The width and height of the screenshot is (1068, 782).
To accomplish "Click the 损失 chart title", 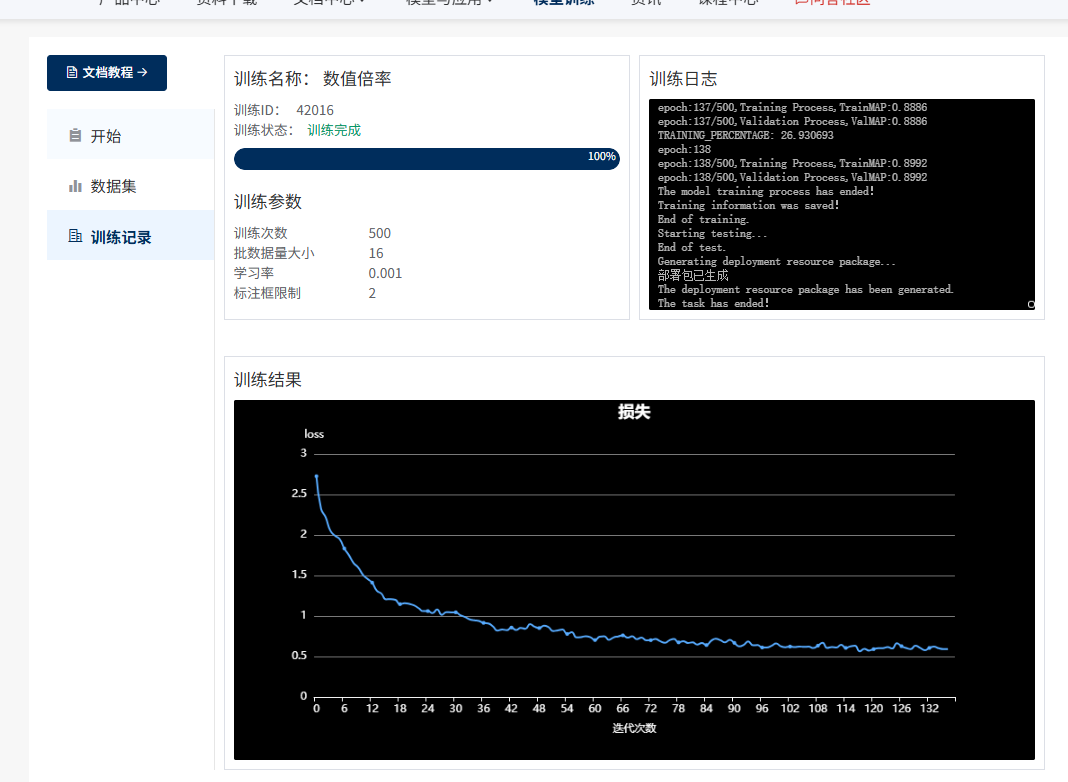I will [x=634, y=412].
